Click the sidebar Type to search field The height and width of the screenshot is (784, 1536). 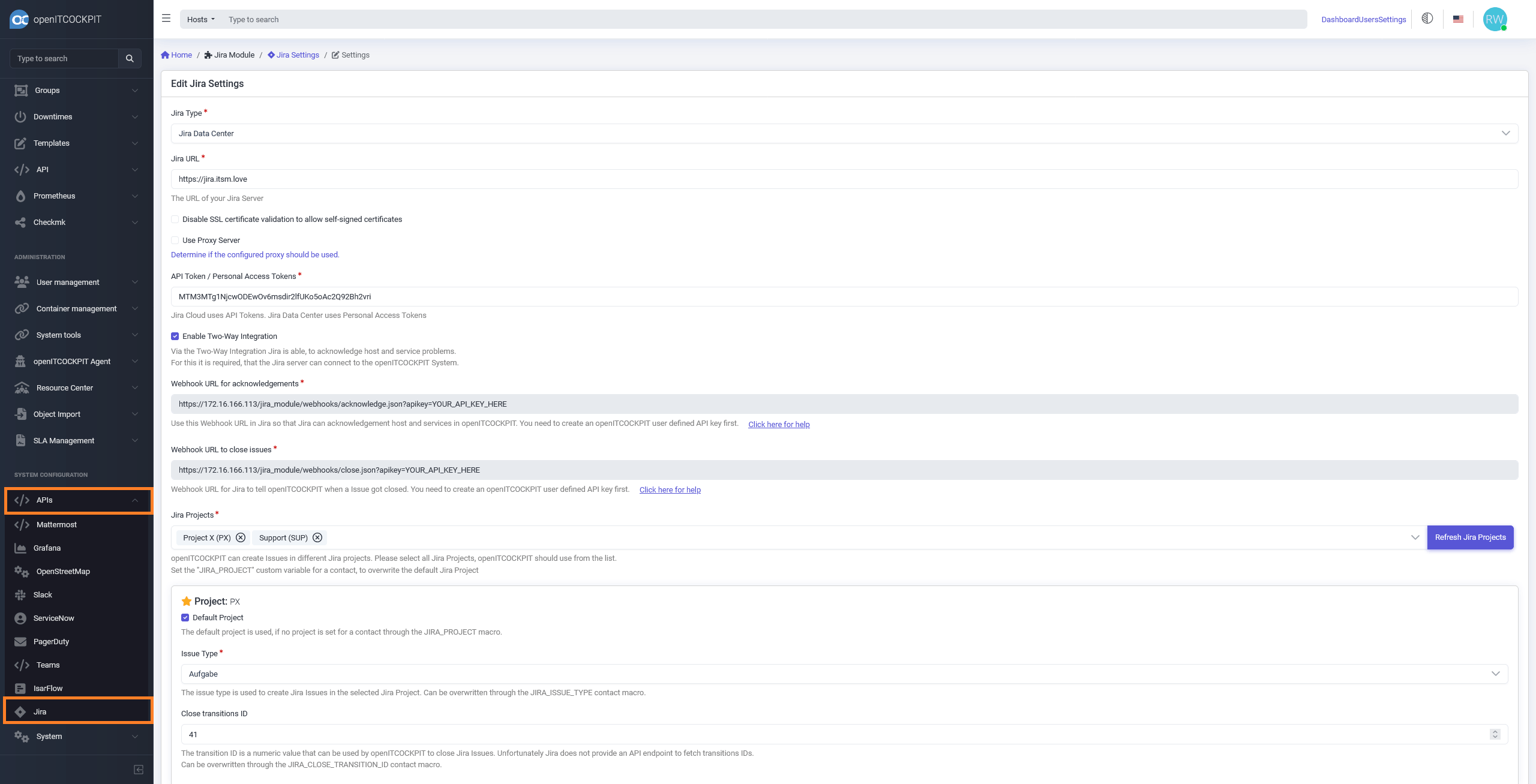coord(64,58)
